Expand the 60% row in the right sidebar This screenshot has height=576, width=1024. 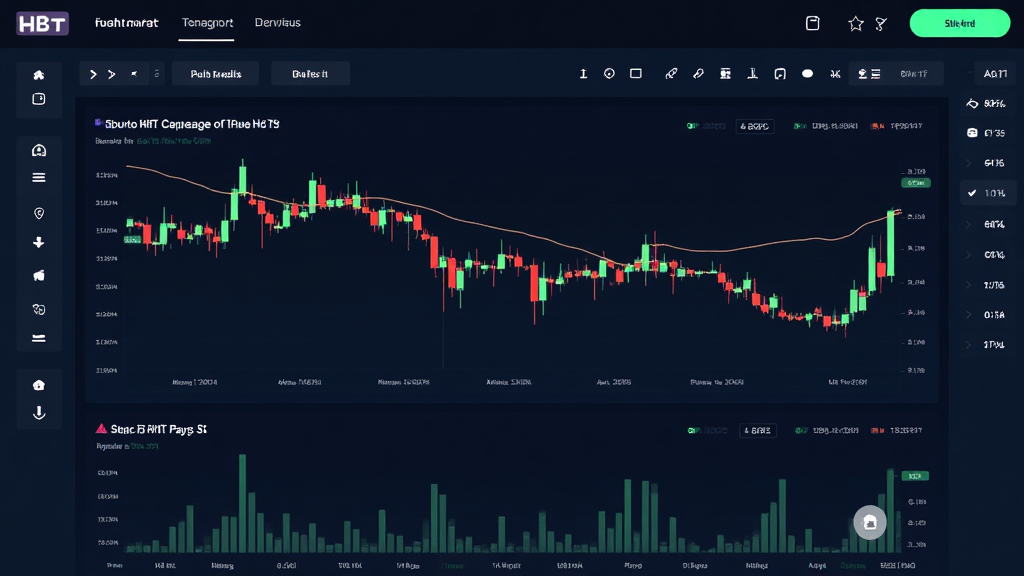(988, 223)
